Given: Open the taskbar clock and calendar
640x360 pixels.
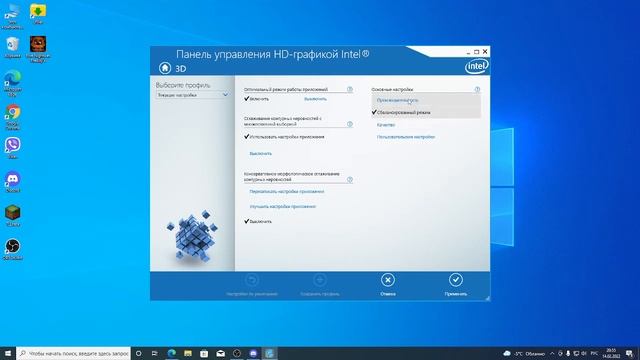Looking at the screenshot, I should [611, 353].
